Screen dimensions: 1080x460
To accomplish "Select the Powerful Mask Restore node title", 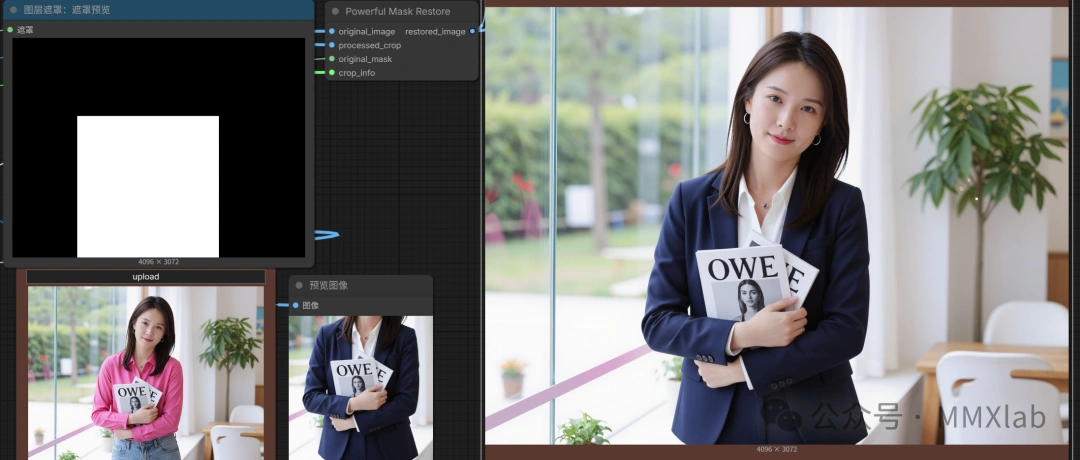I will tap(397, 11).
